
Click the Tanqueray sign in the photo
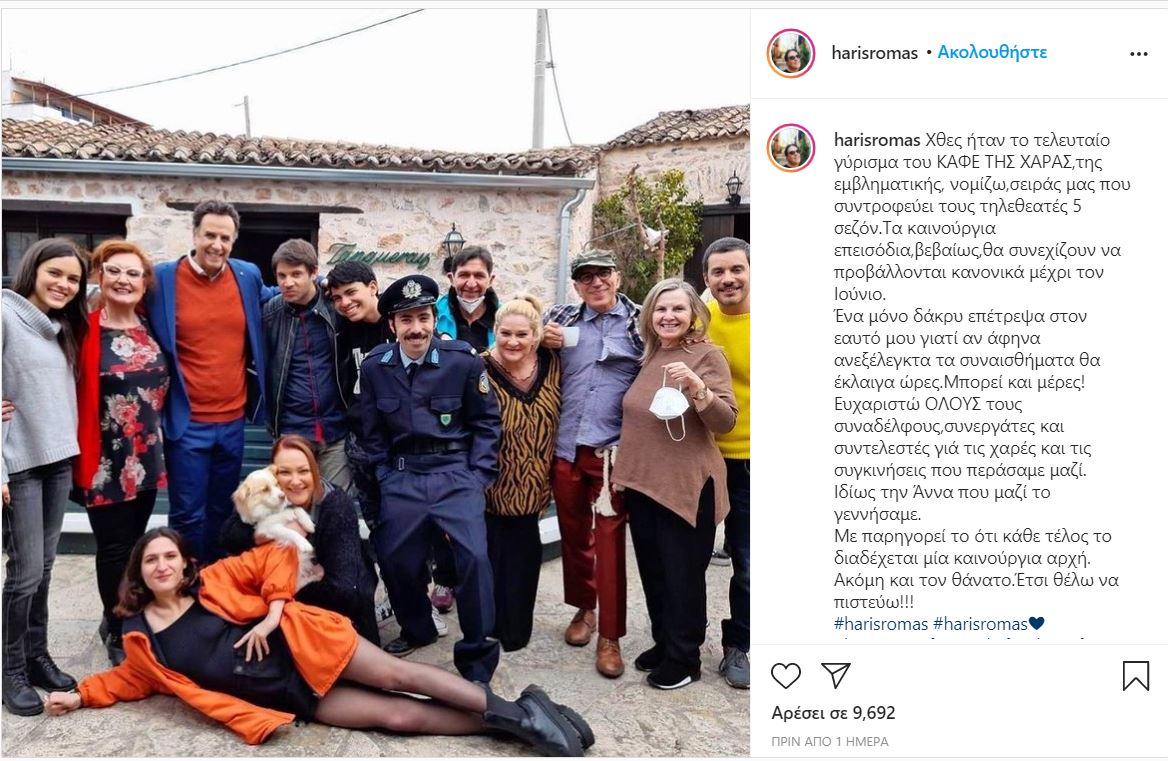(x=378, y=255)
